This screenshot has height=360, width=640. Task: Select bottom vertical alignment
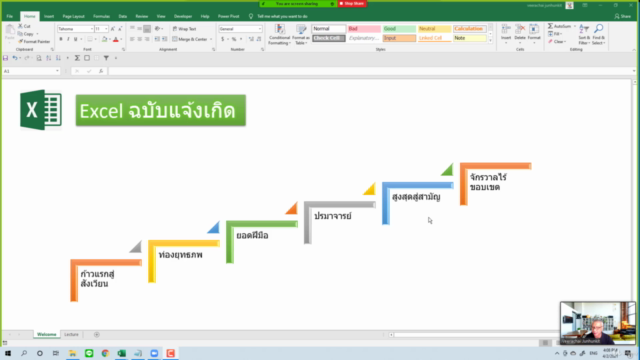[x=147, y=29]
